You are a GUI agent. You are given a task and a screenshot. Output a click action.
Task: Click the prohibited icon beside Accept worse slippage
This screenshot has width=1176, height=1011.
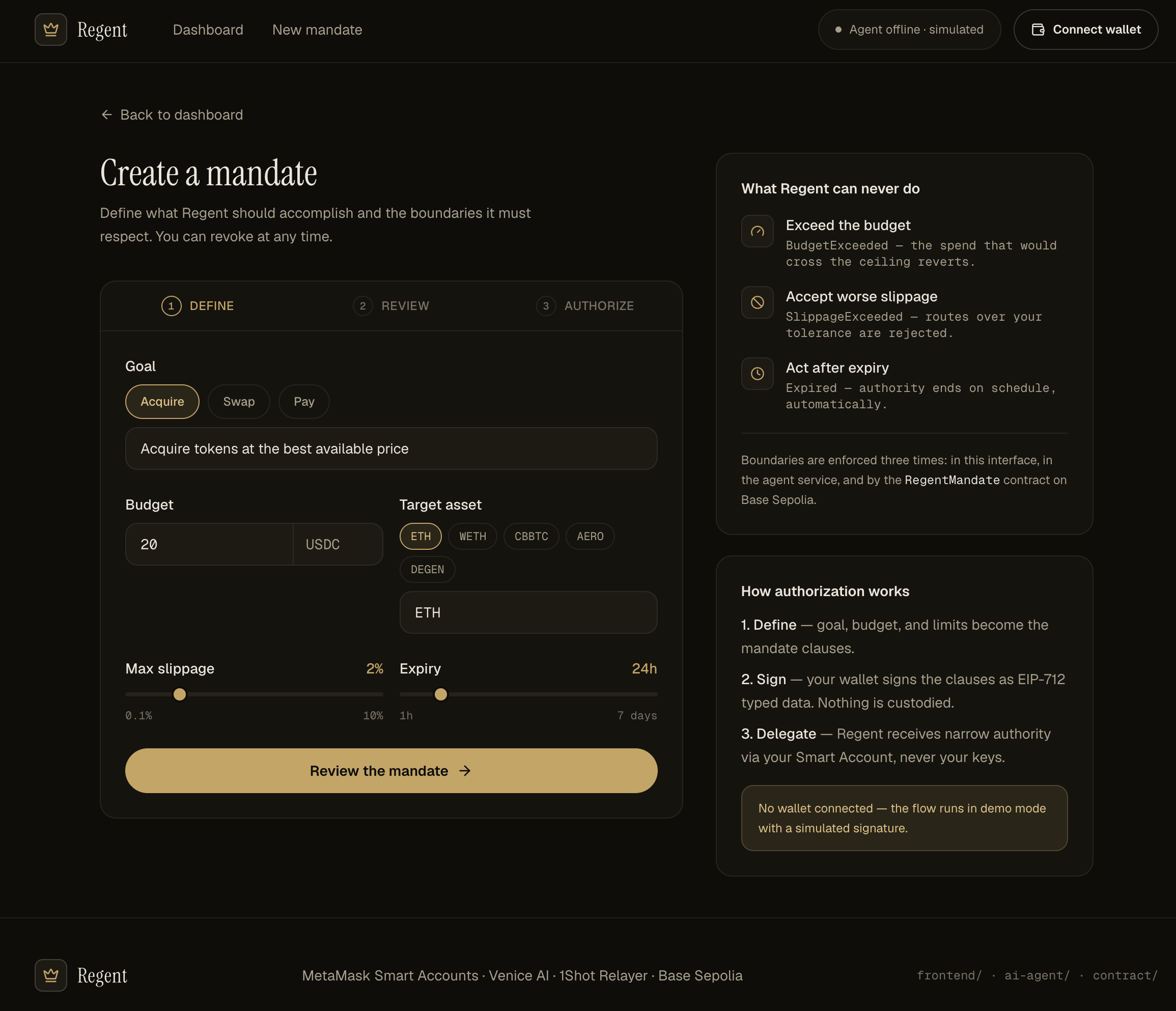pos(757,302)
